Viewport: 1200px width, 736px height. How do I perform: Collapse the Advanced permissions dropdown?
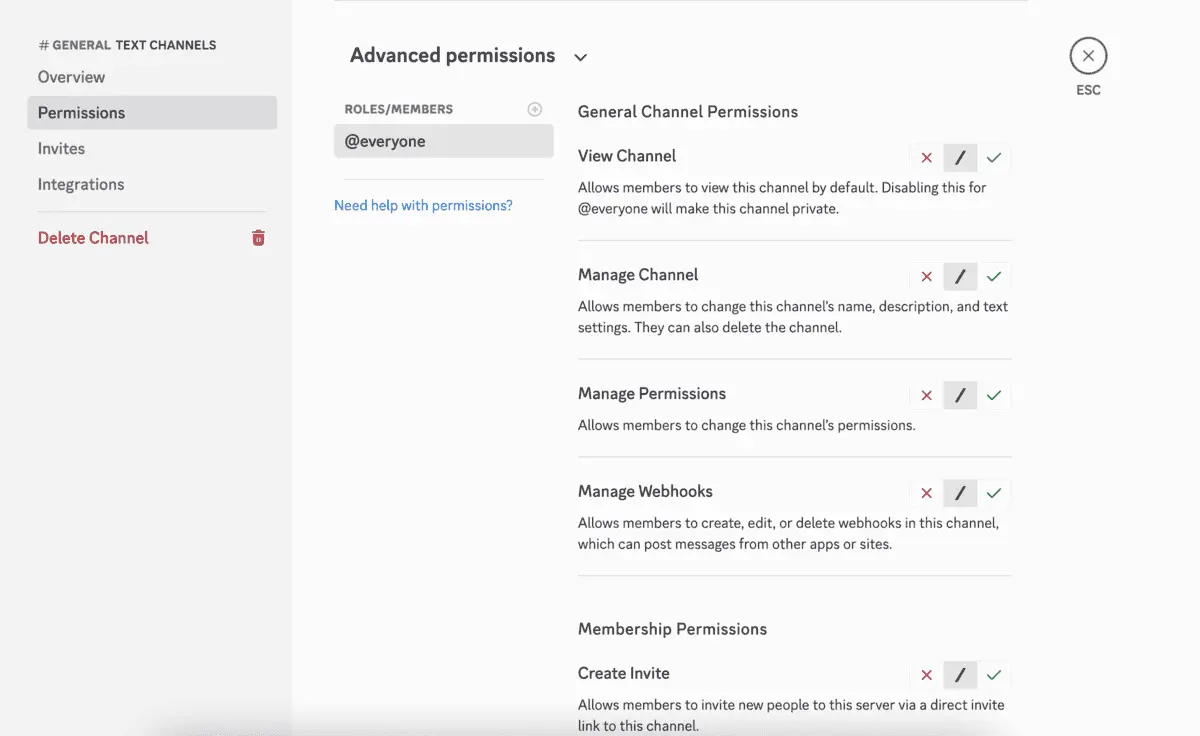580,58
